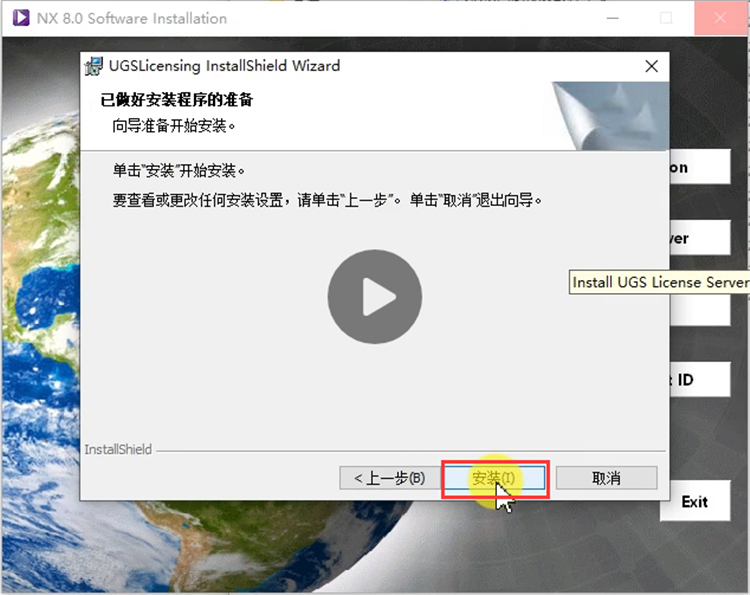The width and height of the screenshot is (750, 595).
Task: Close the UGSLicensing InstallShield Wizard dialog
Action: coord(651,66)
